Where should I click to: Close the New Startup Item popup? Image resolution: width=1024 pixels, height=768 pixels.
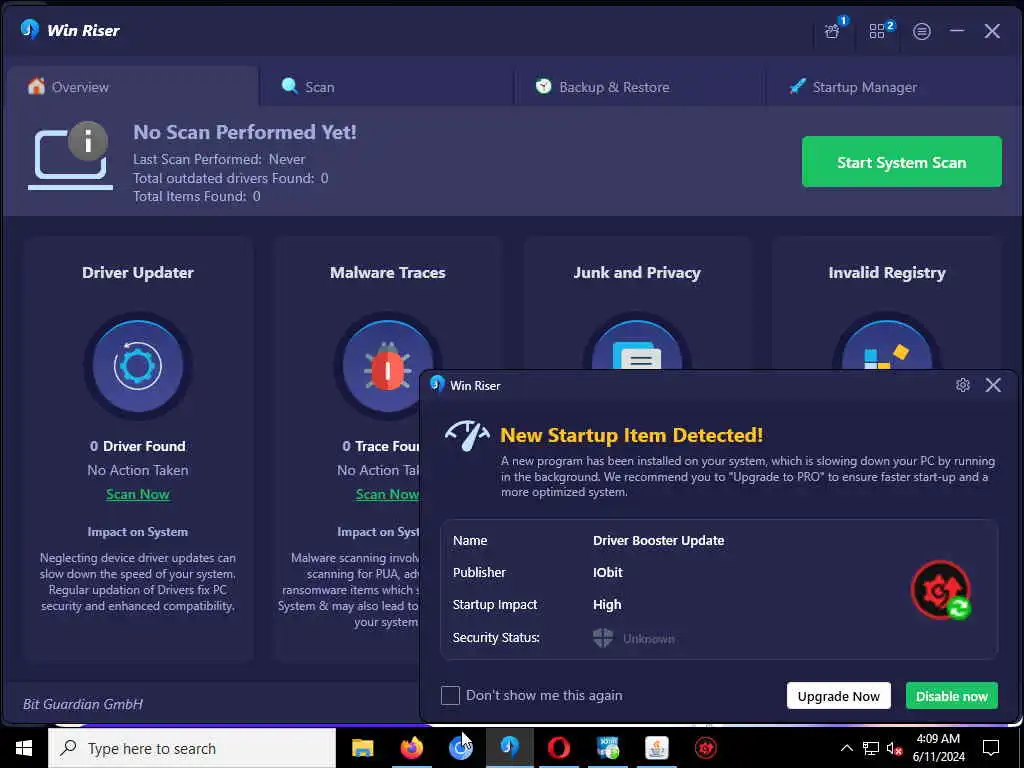(993, 385)
